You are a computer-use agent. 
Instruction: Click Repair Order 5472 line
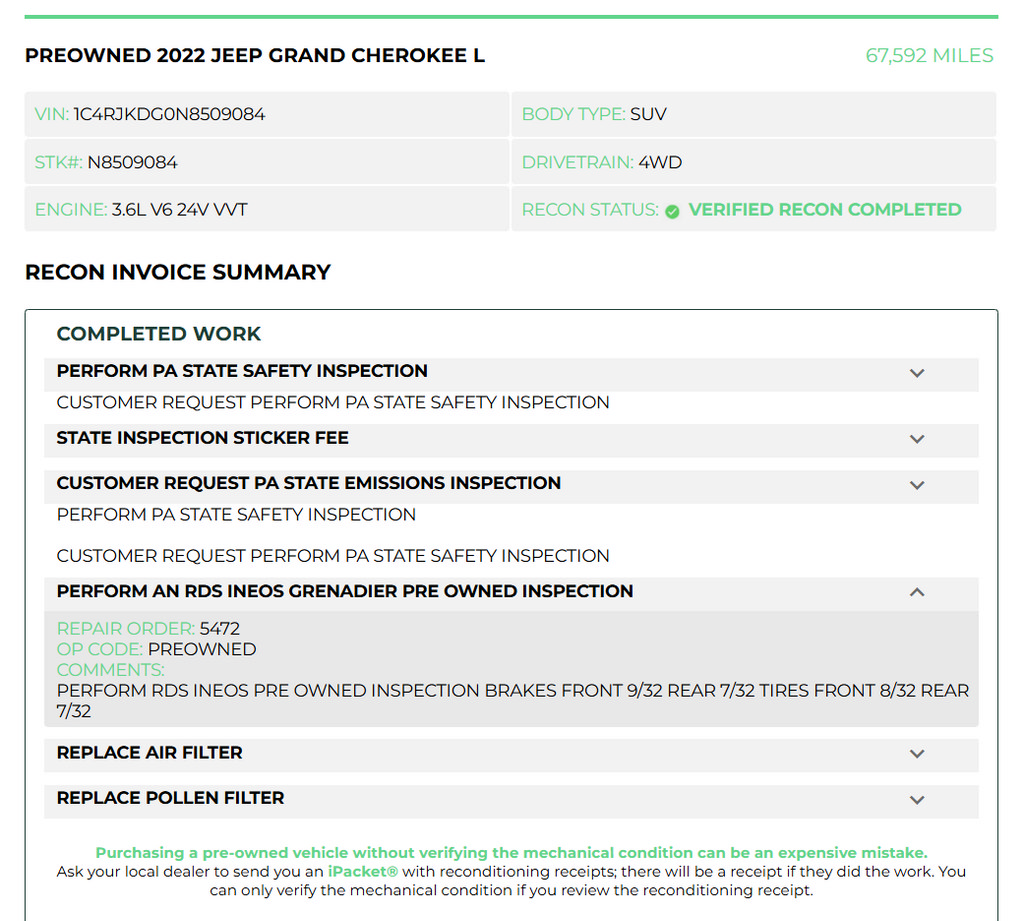[148, 628]
